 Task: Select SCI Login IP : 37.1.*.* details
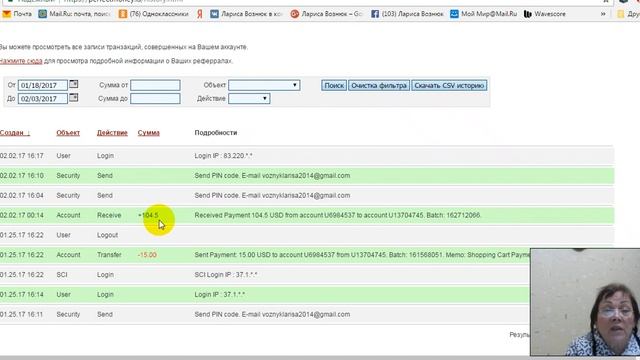[x=226, y=275]
